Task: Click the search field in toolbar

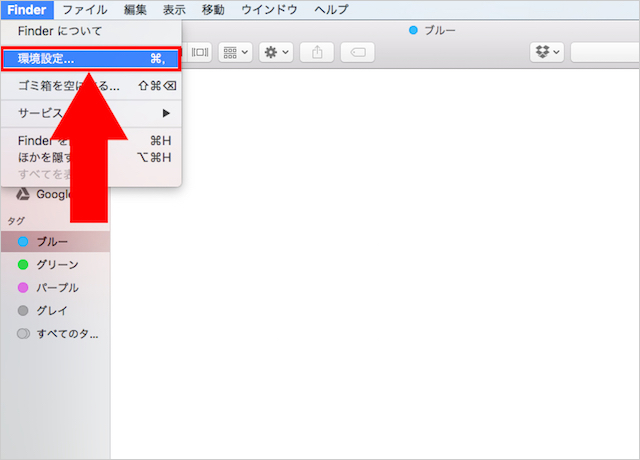Action: click(605, 52)
